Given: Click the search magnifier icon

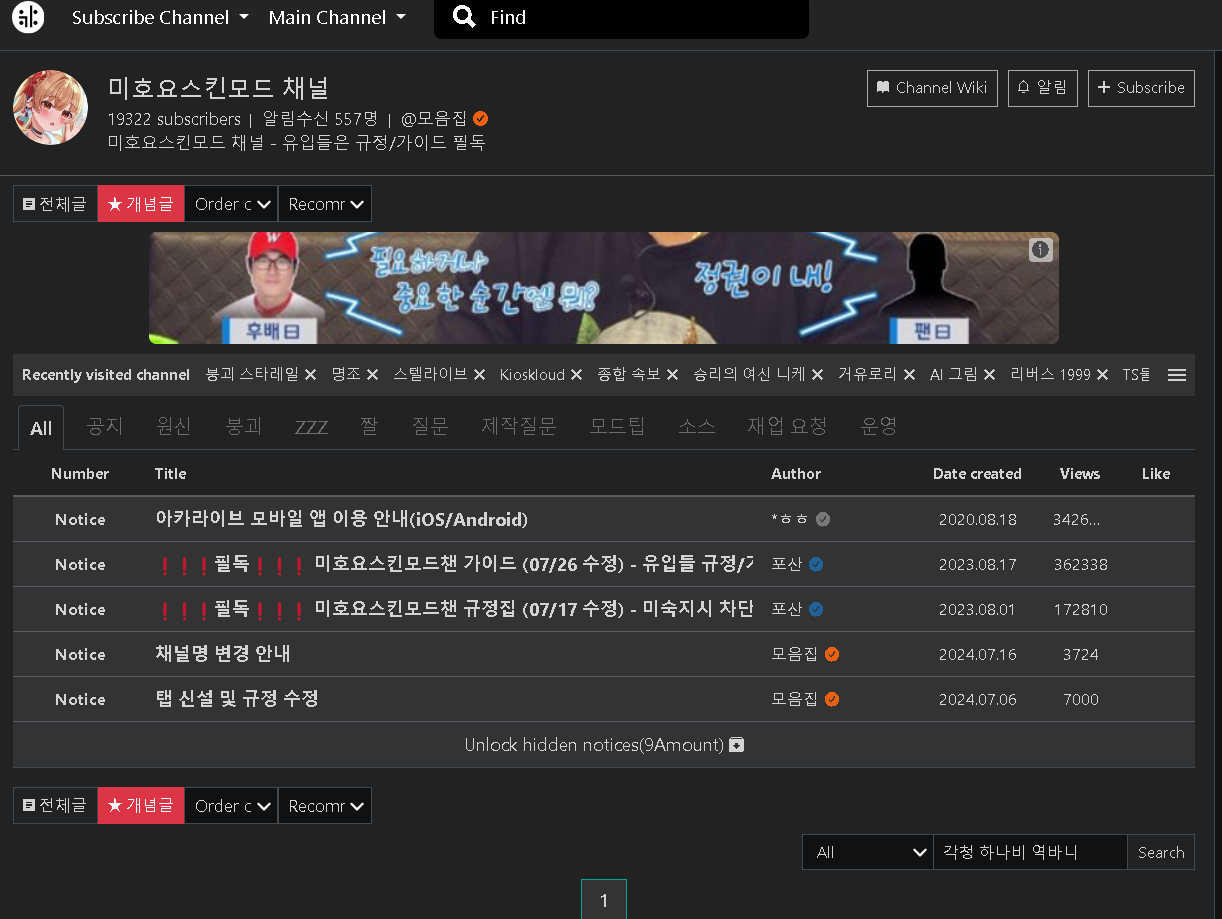Looking at the screenshot, I should [x=464, y=17].
